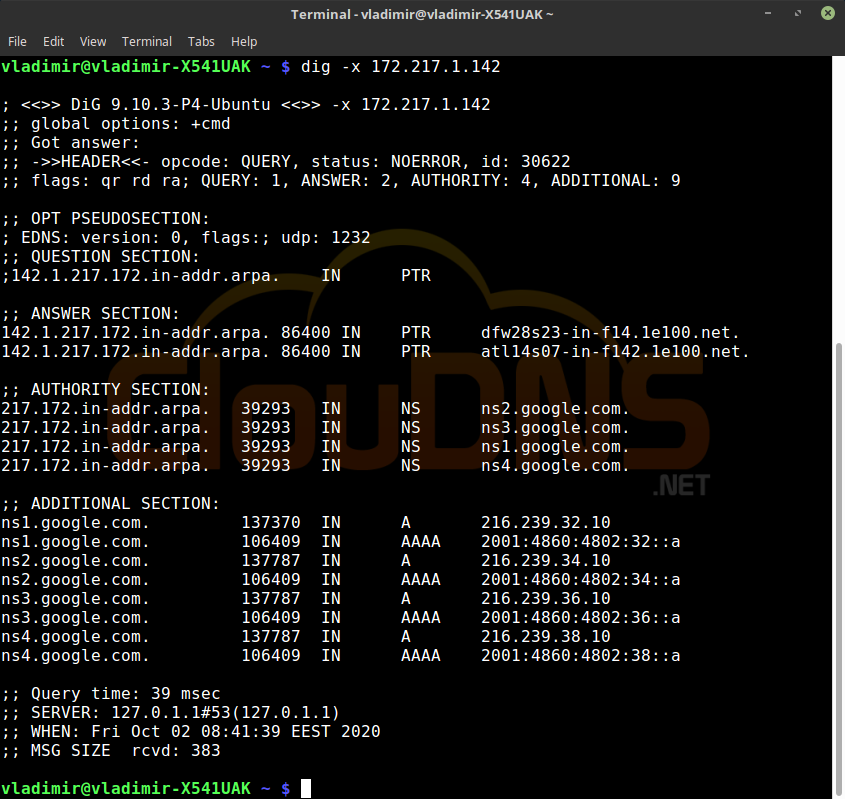
Task: Click 'ns4.google.com.' in authority section
Action: click(555, 465)
